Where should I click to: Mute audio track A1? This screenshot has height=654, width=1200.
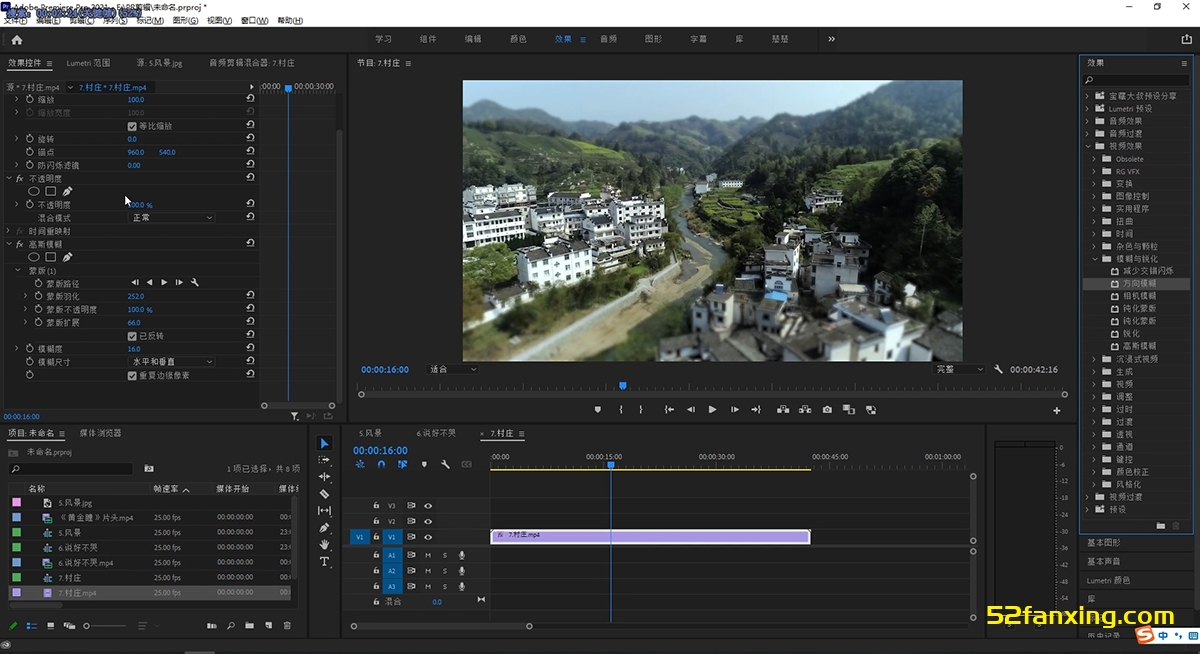(x=428, y=555)
